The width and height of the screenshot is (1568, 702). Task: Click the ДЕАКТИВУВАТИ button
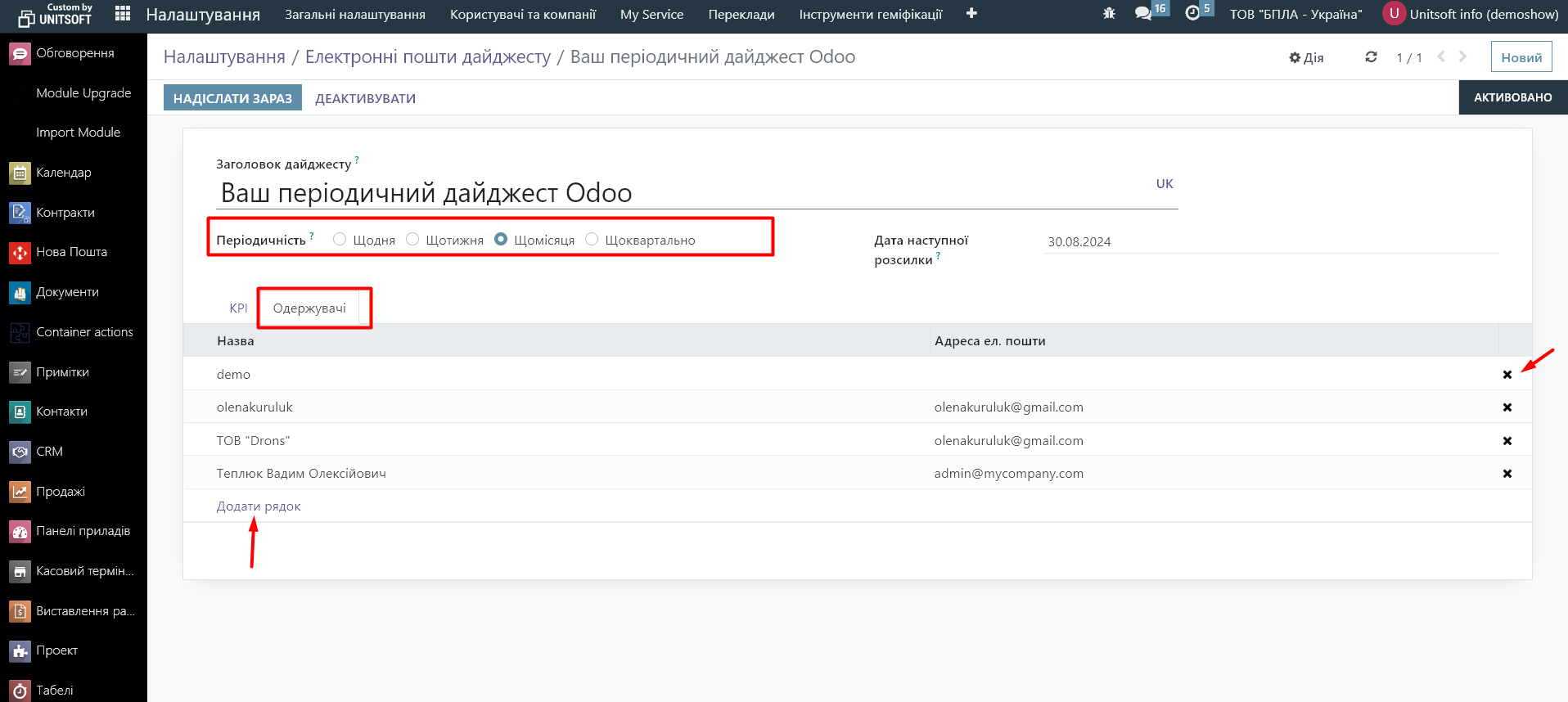pyautogui.click(x=365, y=98)
